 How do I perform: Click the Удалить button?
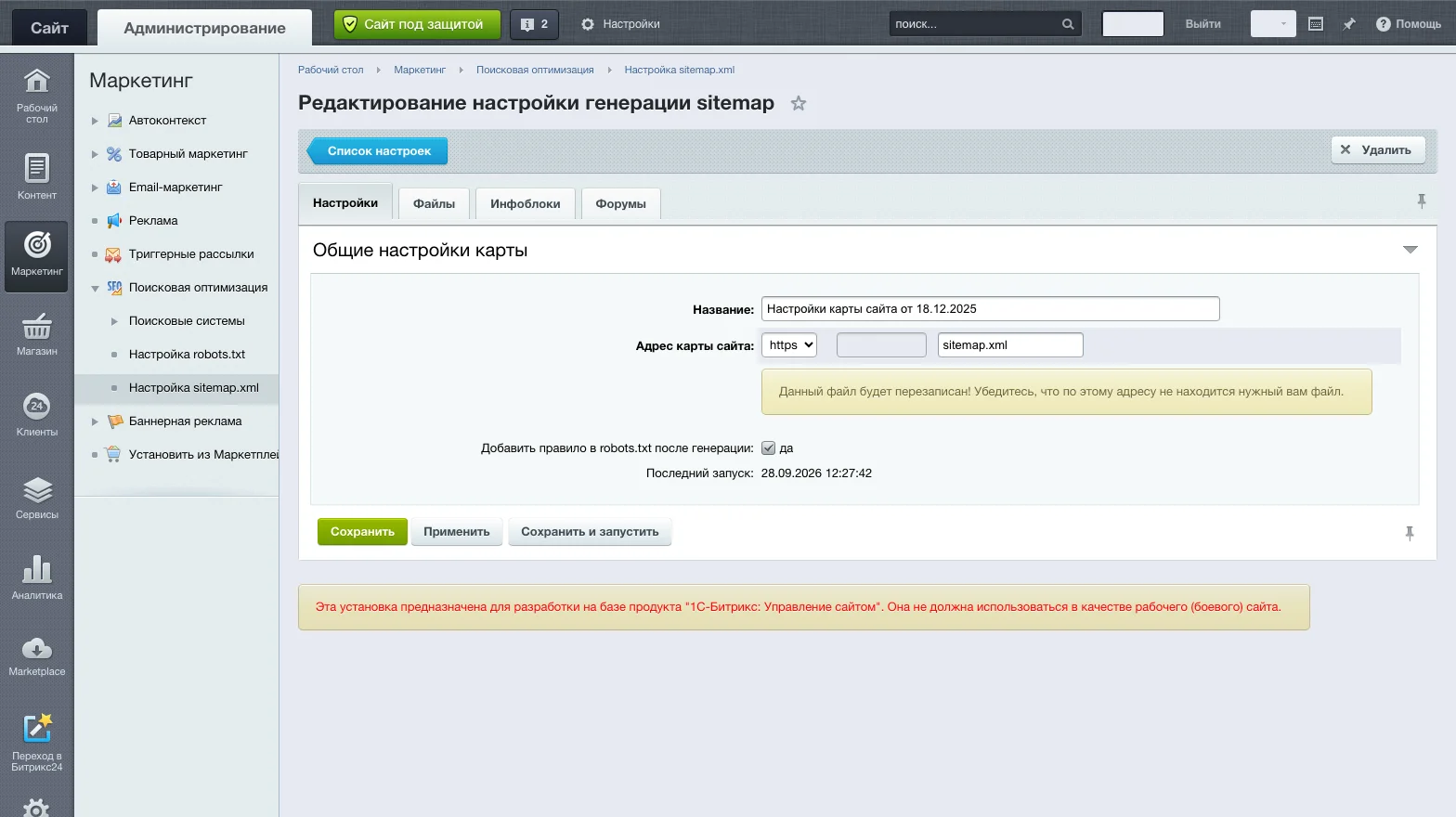coord(1378,150)
